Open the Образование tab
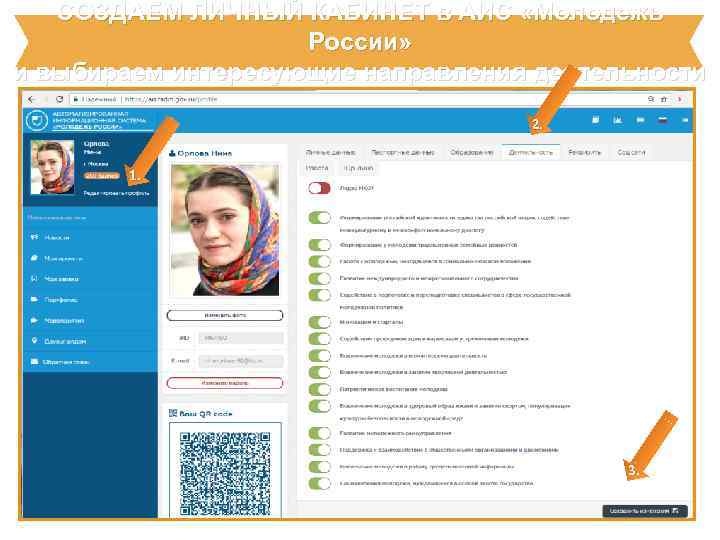720x540 pixels. 472,152
